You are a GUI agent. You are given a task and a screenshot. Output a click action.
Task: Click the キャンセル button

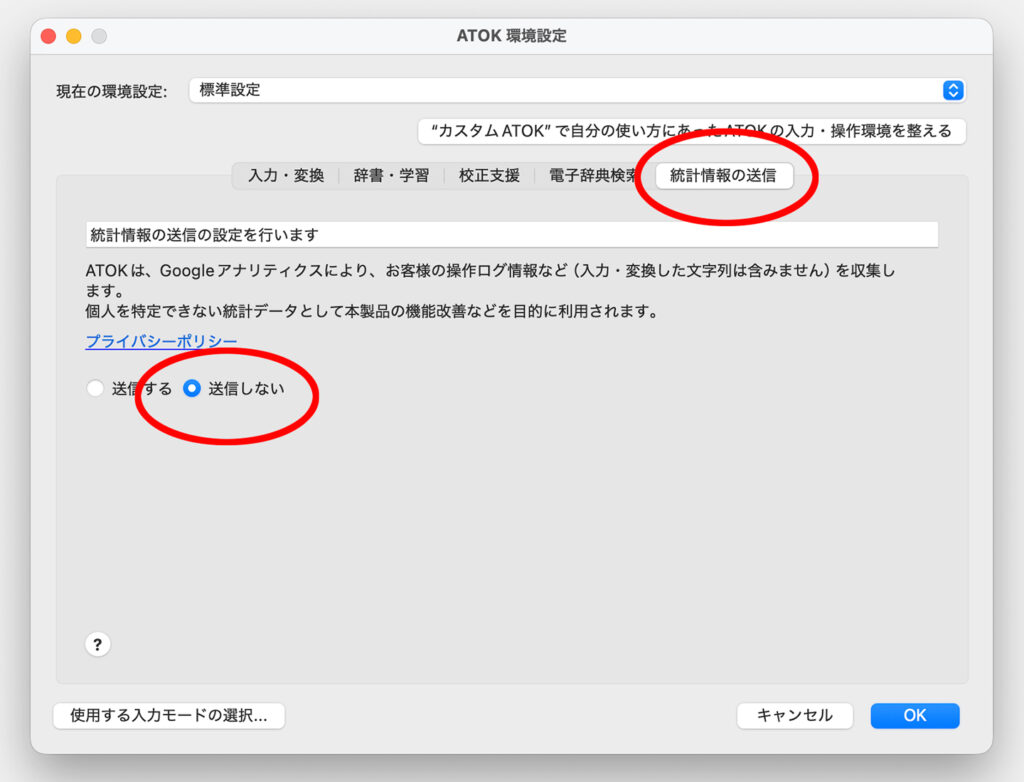[795, 715]
